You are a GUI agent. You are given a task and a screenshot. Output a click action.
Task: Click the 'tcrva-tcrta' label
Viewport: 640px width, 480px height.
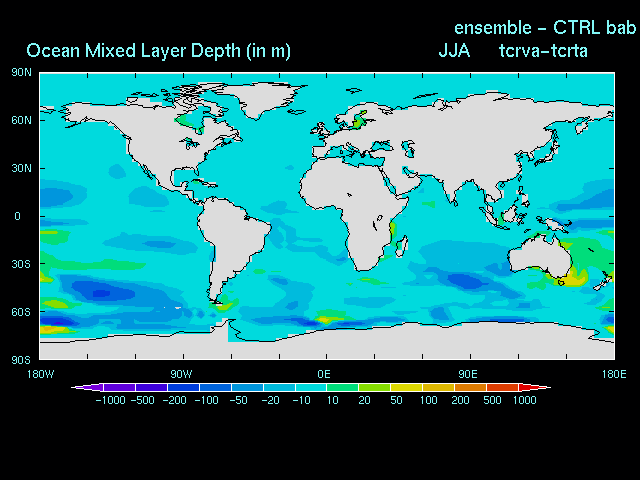(x=543, y=51)
